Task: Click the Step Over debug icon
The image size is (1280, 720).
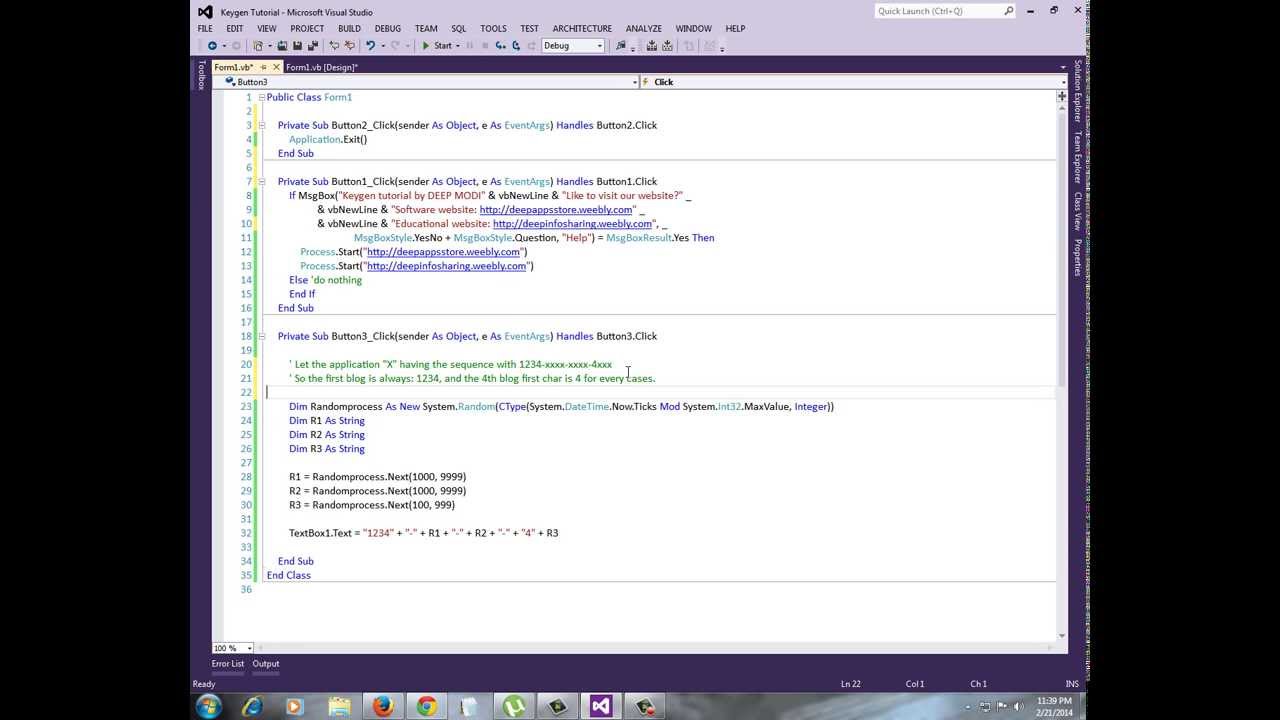Action: pos(516,45)
